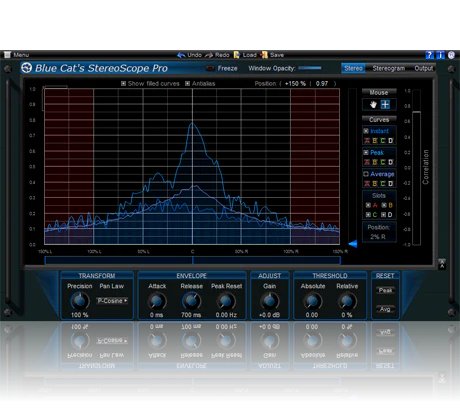460x416 pixels.
Task: Toggle Slots B checkbox
Action: (x=384, y=205)
